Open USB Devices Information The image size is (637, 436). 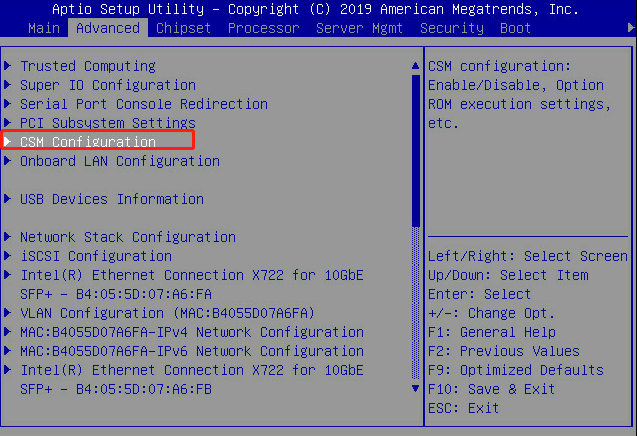(112, 199)
